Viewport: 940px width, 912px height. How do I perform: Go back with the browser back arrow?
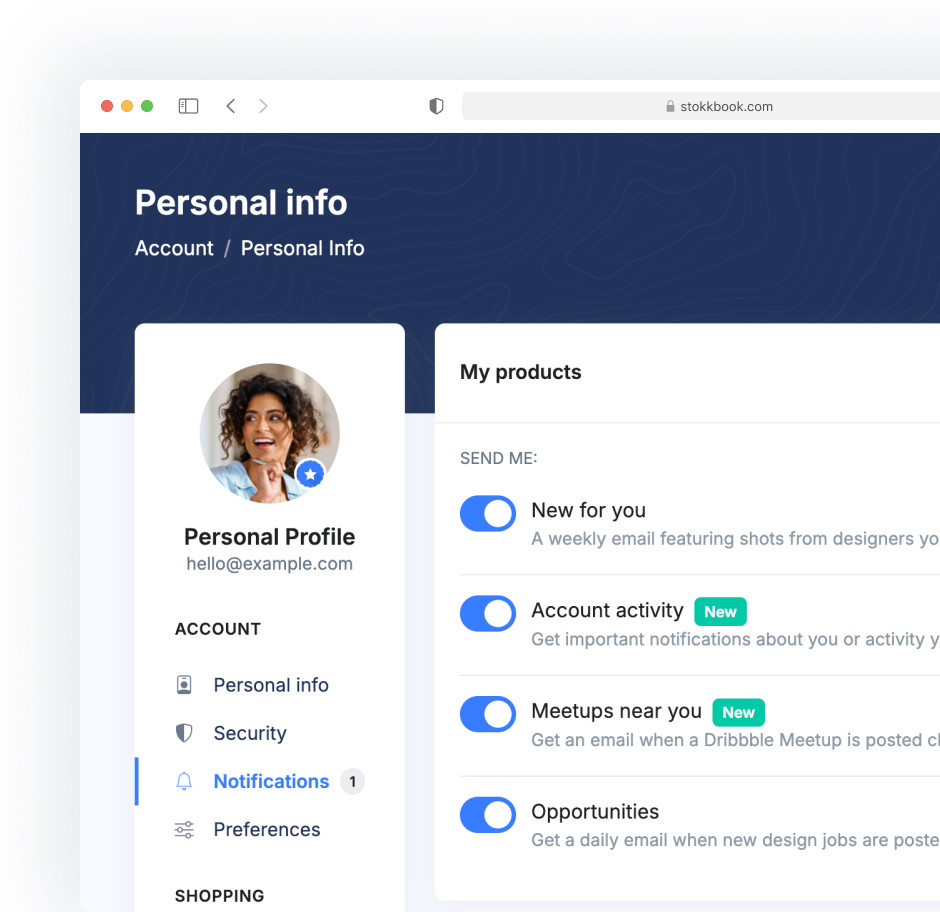click(x=231, y=106)
